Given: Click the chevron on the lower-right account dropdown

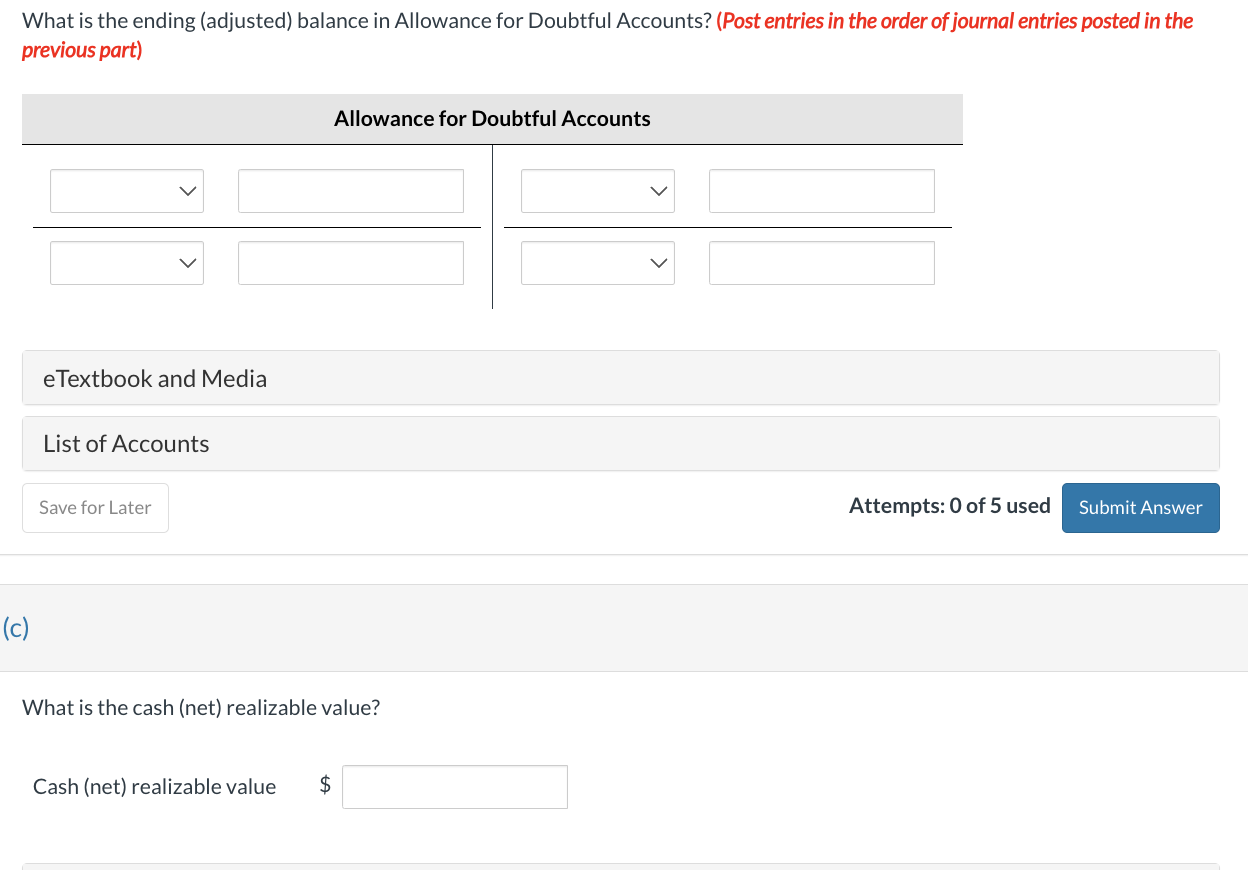Looking at the screenshot, I should pyautogui.click(x=660, y=262).
